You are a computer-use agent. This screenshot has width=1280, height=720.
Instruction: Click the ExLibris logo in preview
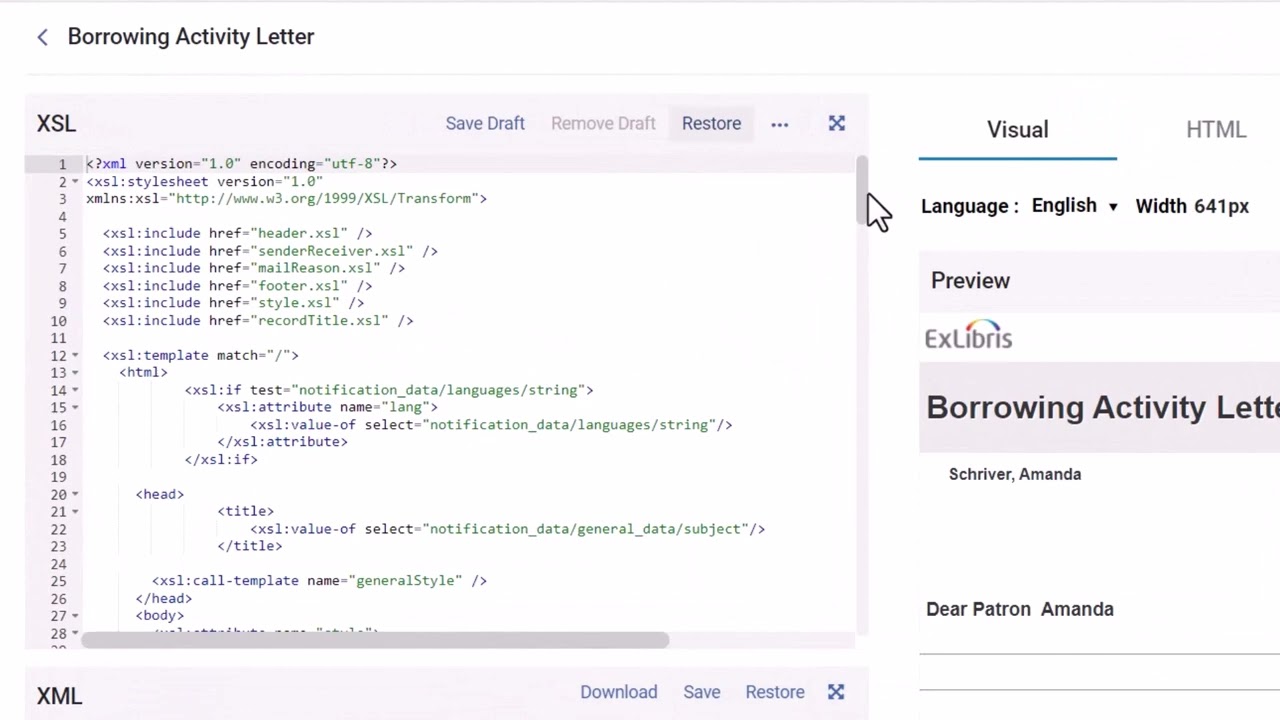pyautogui.click(x=968, y=336)
